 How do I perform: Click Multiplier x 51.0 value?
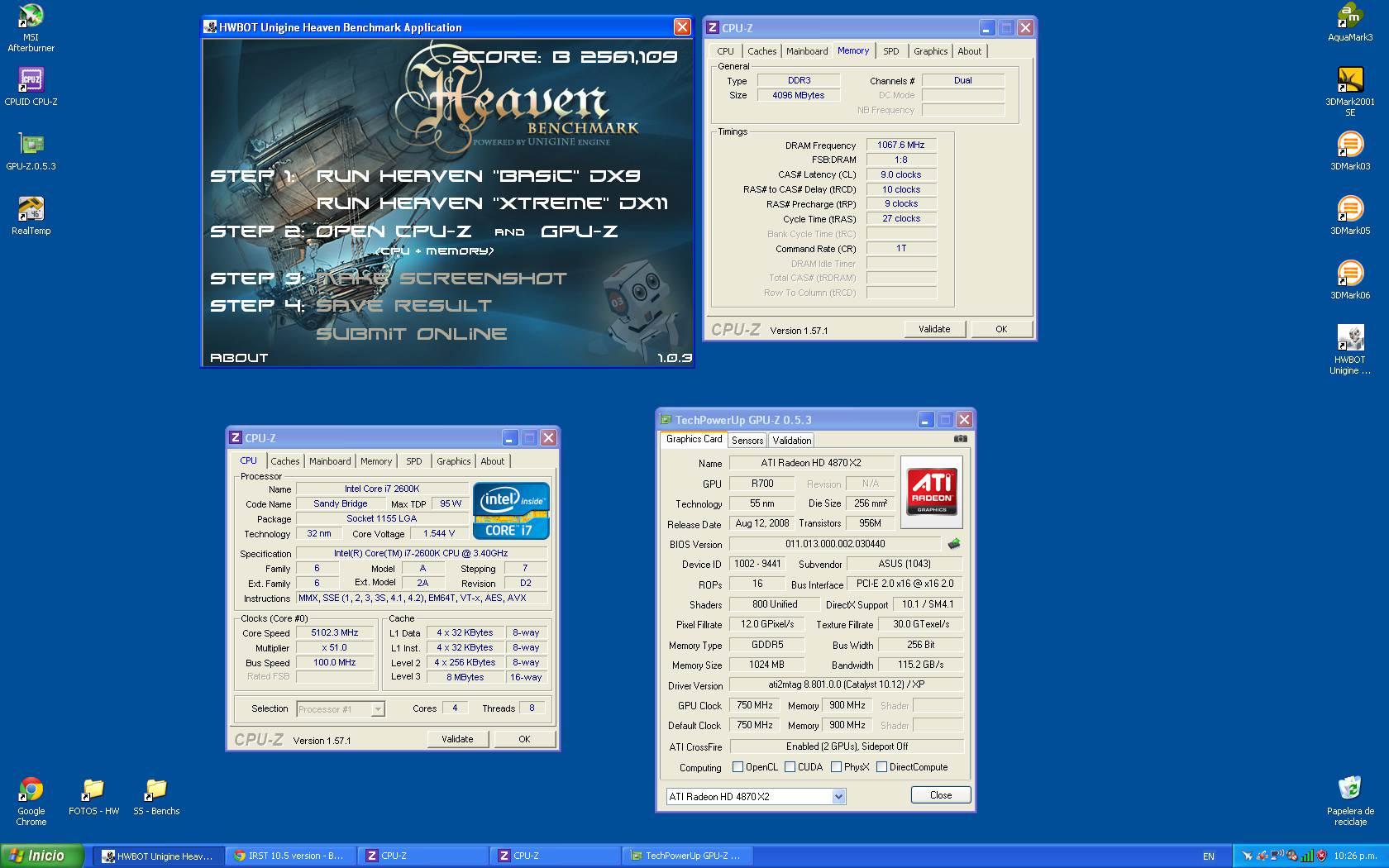334,648
